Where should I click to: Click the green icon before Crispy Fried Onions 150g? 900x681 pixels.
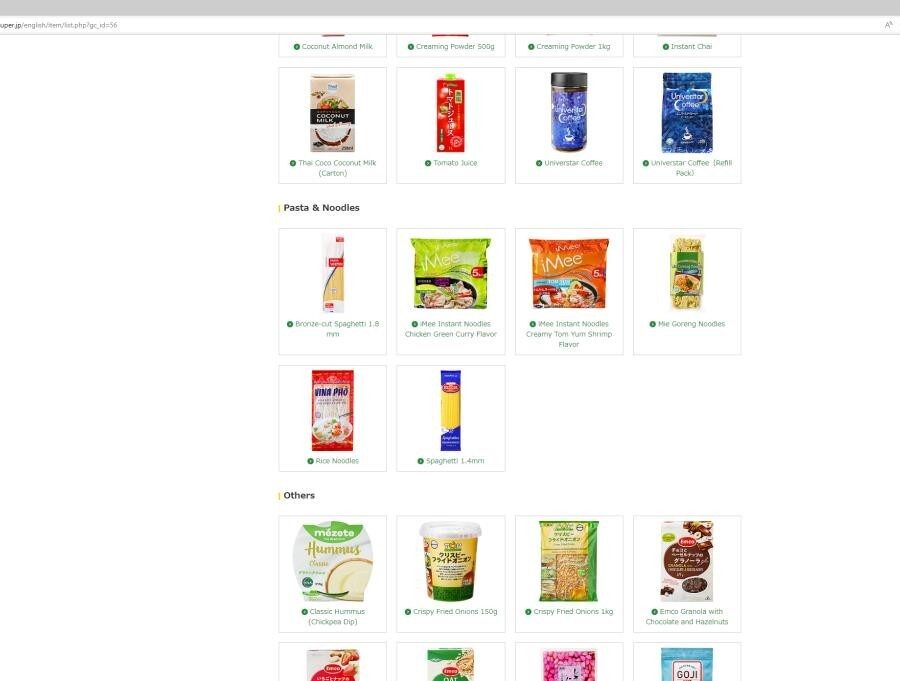(408, 612)
